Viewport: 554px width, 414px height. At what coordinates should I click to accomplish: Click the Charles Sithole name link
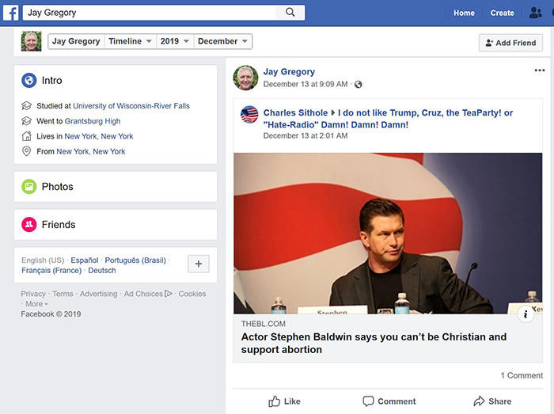click(295, 113)
